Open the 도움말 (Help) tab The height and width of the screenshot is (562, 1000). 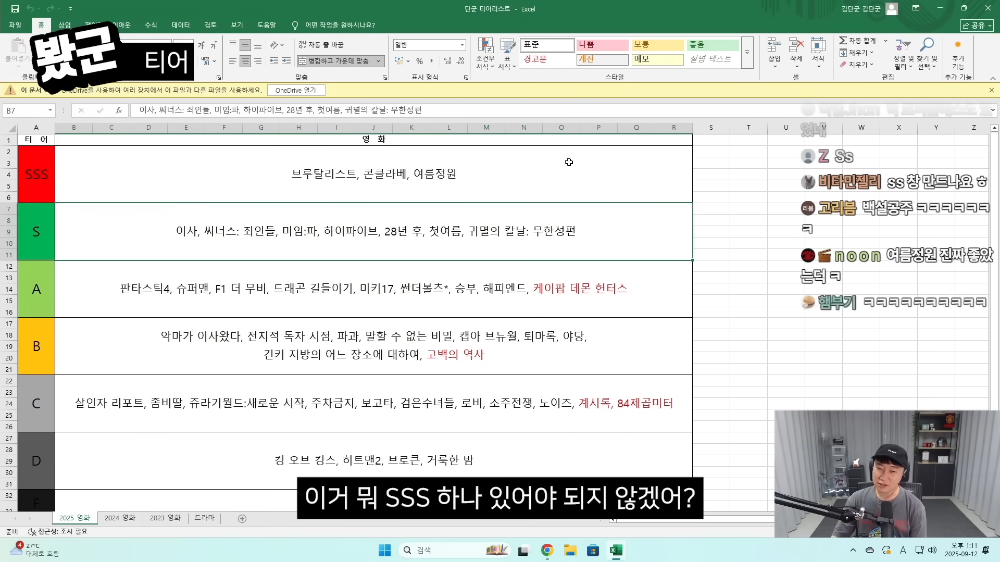point(266,25)
